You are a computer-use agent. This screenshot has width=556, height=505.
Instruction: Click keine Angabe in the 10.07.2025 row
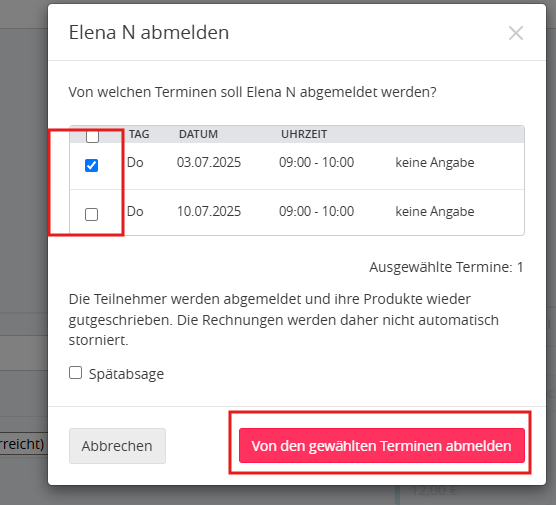coord(435,212)
